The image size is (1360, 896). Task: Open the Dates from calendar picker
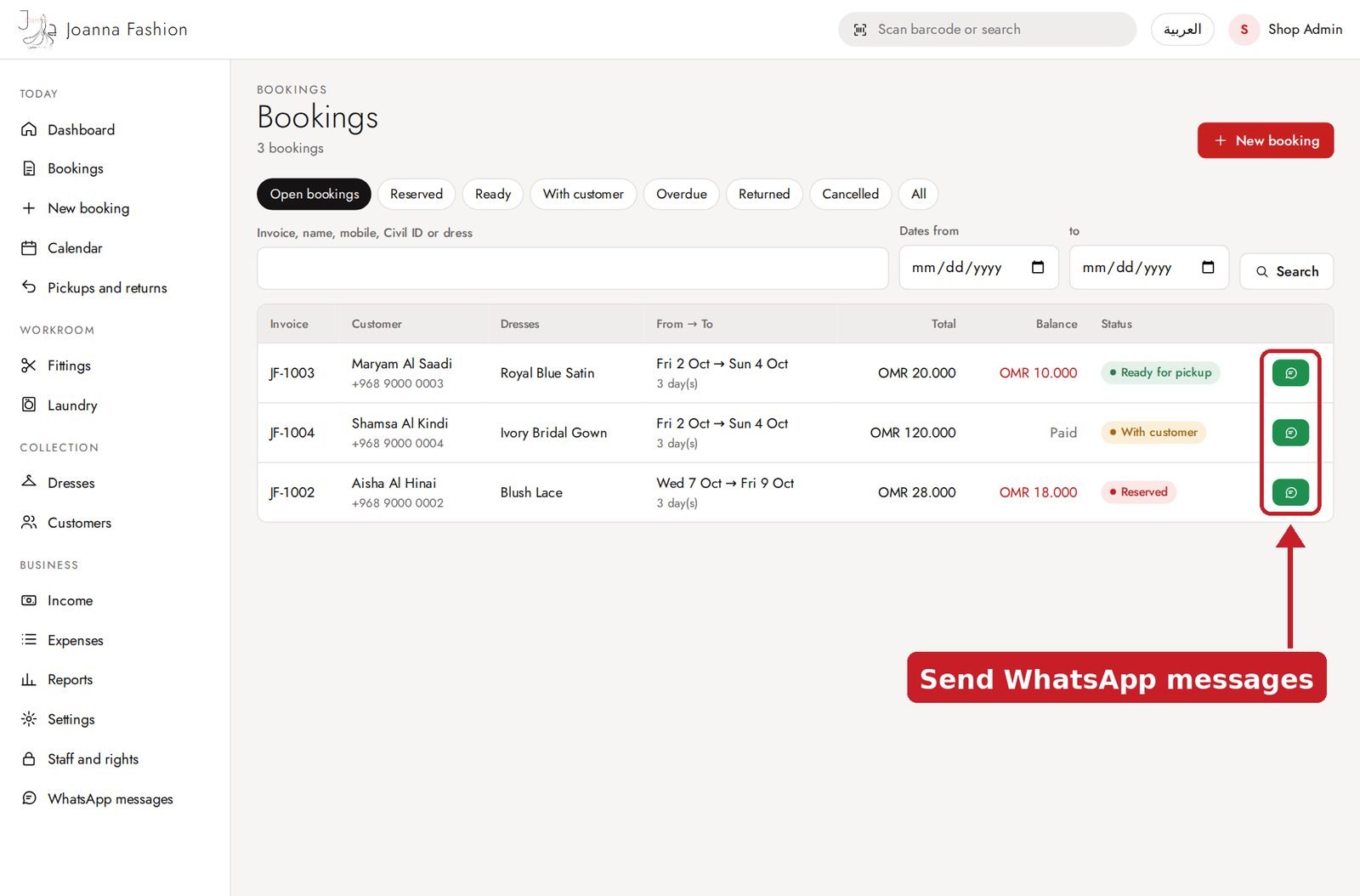pos(1037,268)
